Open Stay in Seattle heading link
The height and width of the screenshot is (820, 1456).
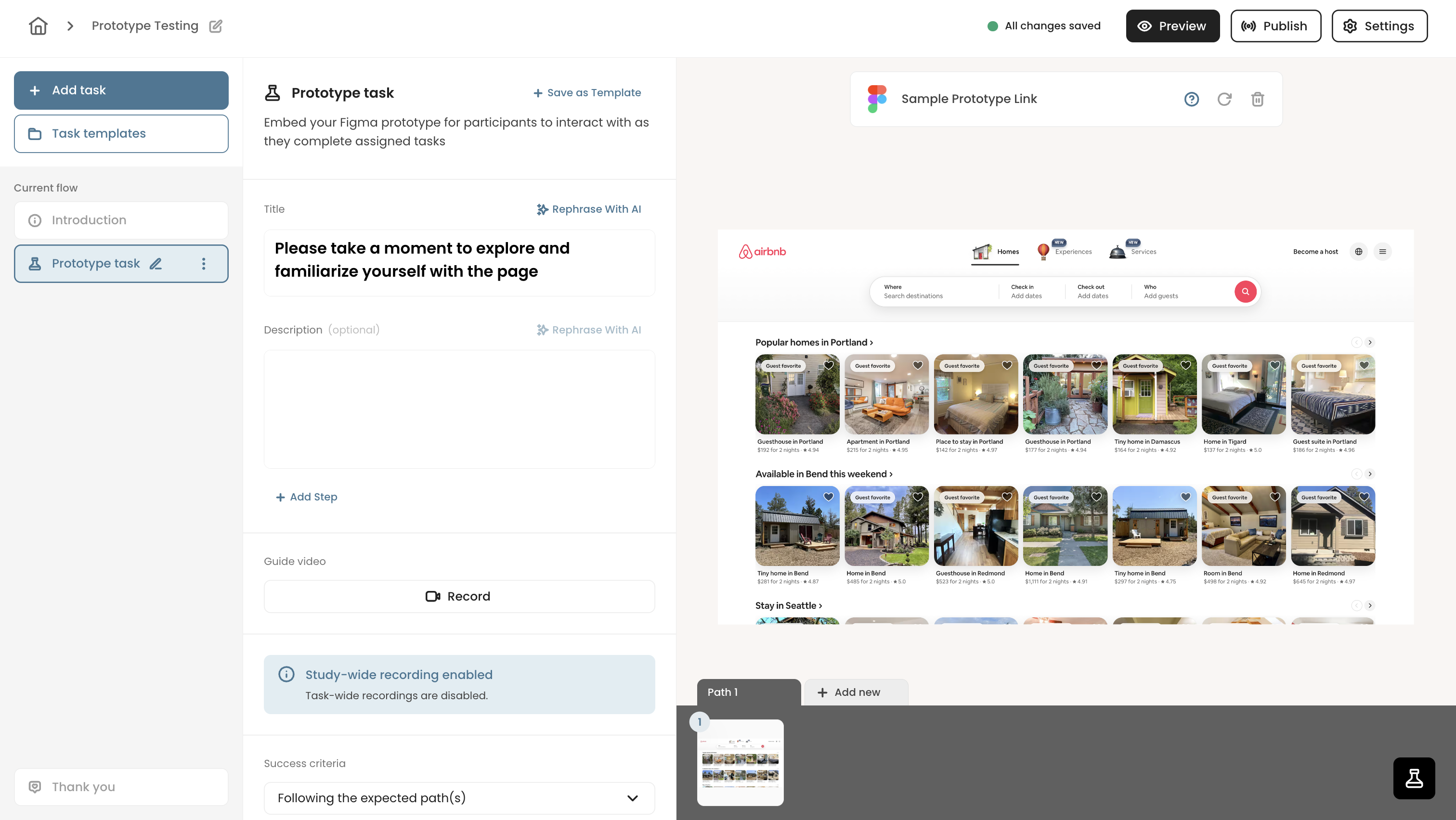click(789, 605)
